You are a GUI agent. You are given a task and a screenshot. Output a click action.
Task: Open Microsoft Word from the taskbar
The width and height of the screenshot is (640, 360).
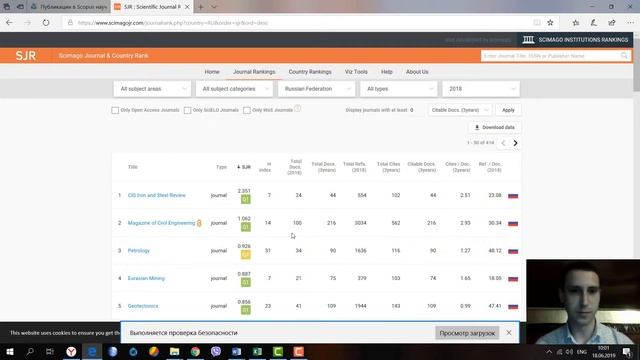point(237,351)
